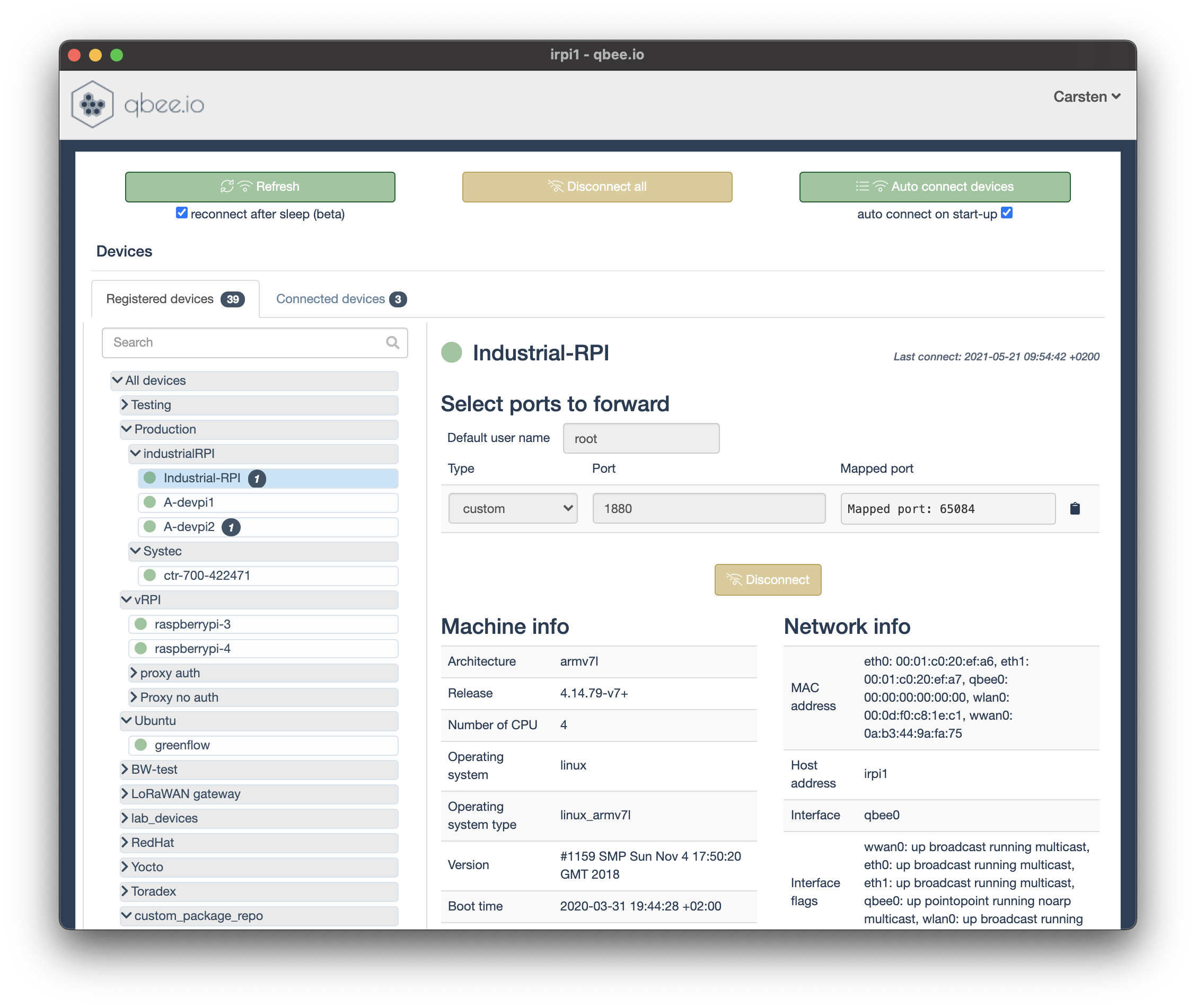
Task: Open the port Type custom dropdown
Action: 513,509
